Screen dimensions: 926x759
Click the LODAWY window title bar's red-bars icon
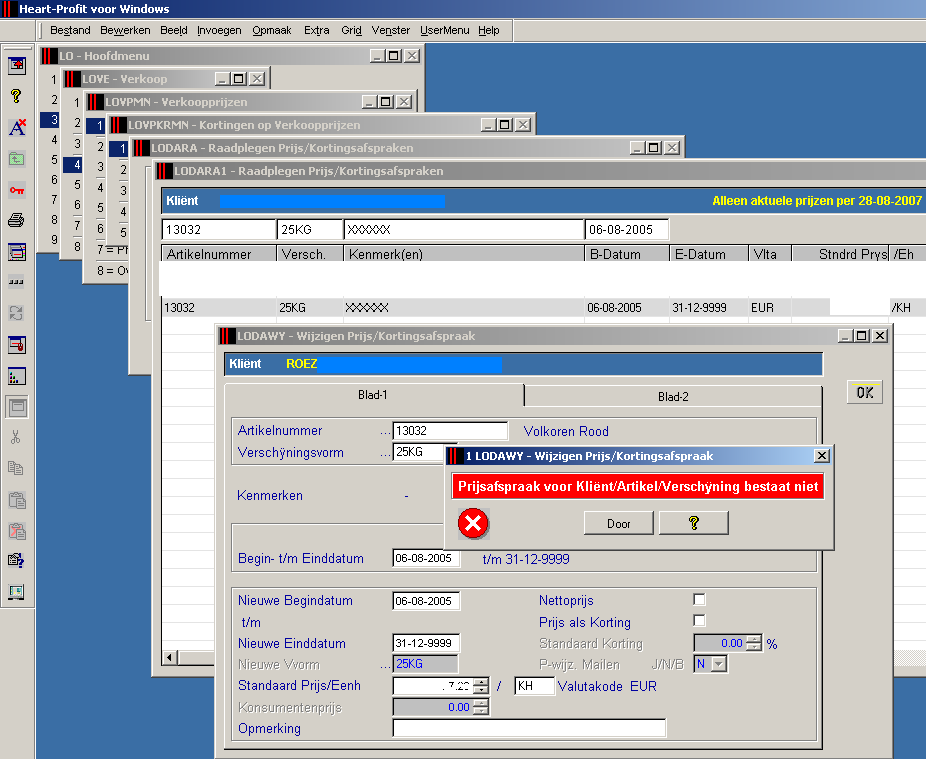(227, 336)
